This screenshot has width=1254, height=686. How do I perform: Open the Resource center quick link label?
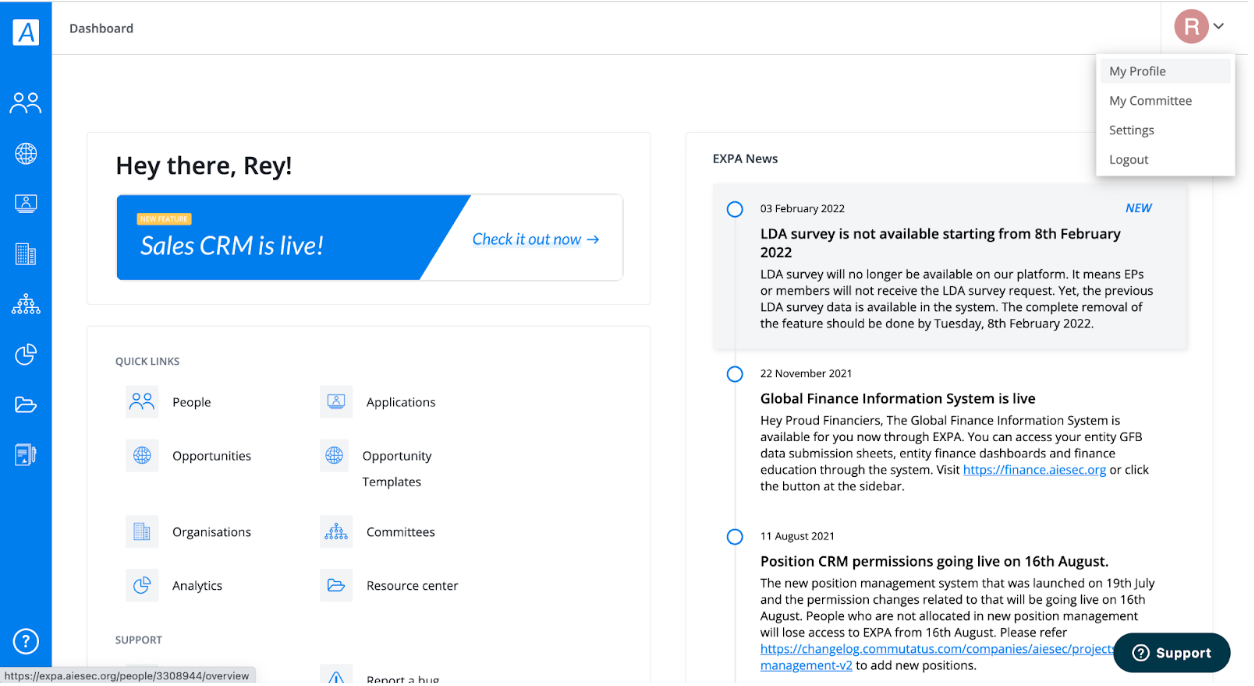pyautogui.click(x=412, y=586)
